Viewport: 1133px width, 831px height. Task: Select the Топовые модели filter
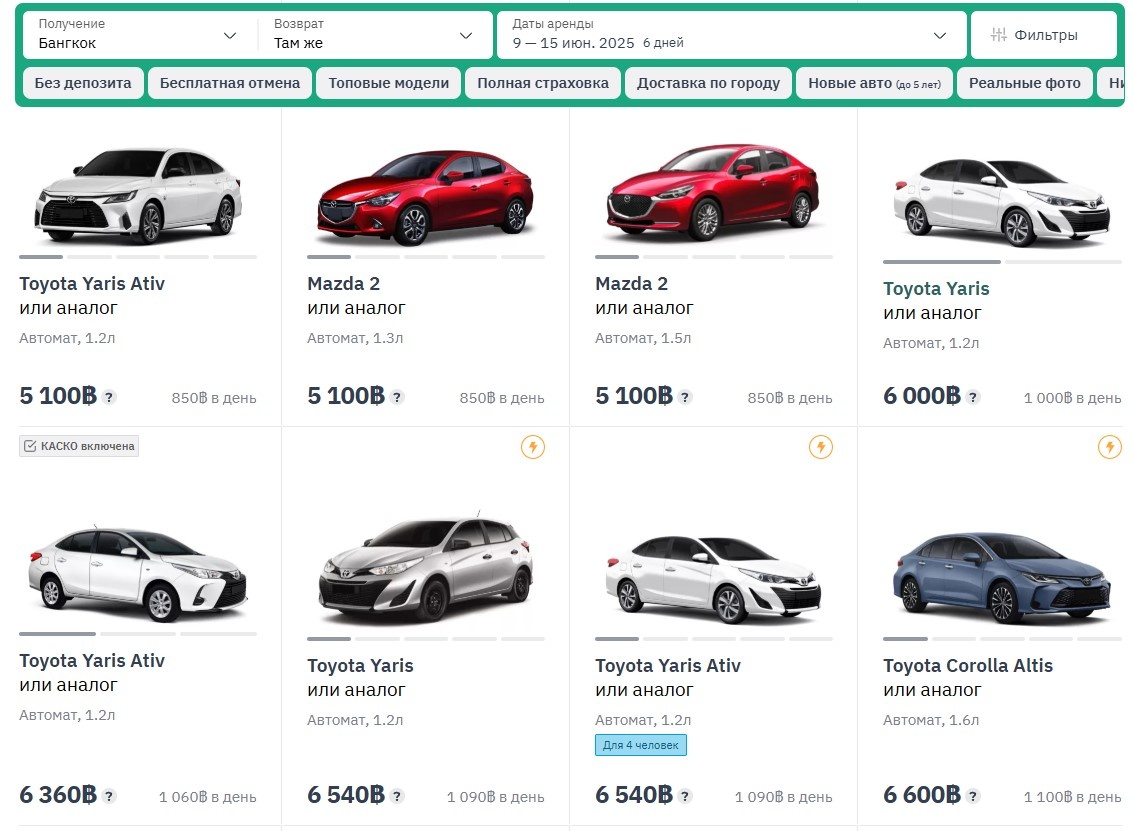[388, 83]
